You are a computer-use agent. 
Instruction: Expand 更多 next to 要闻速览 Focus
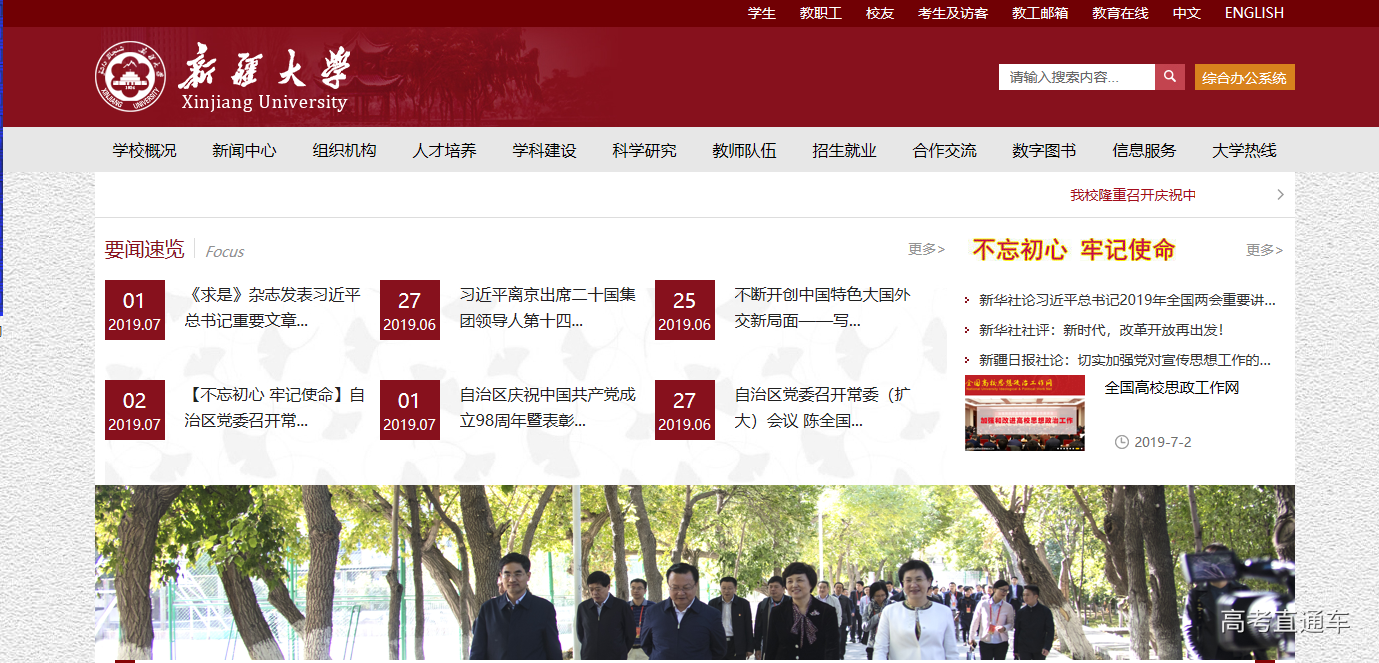point(925,249)
